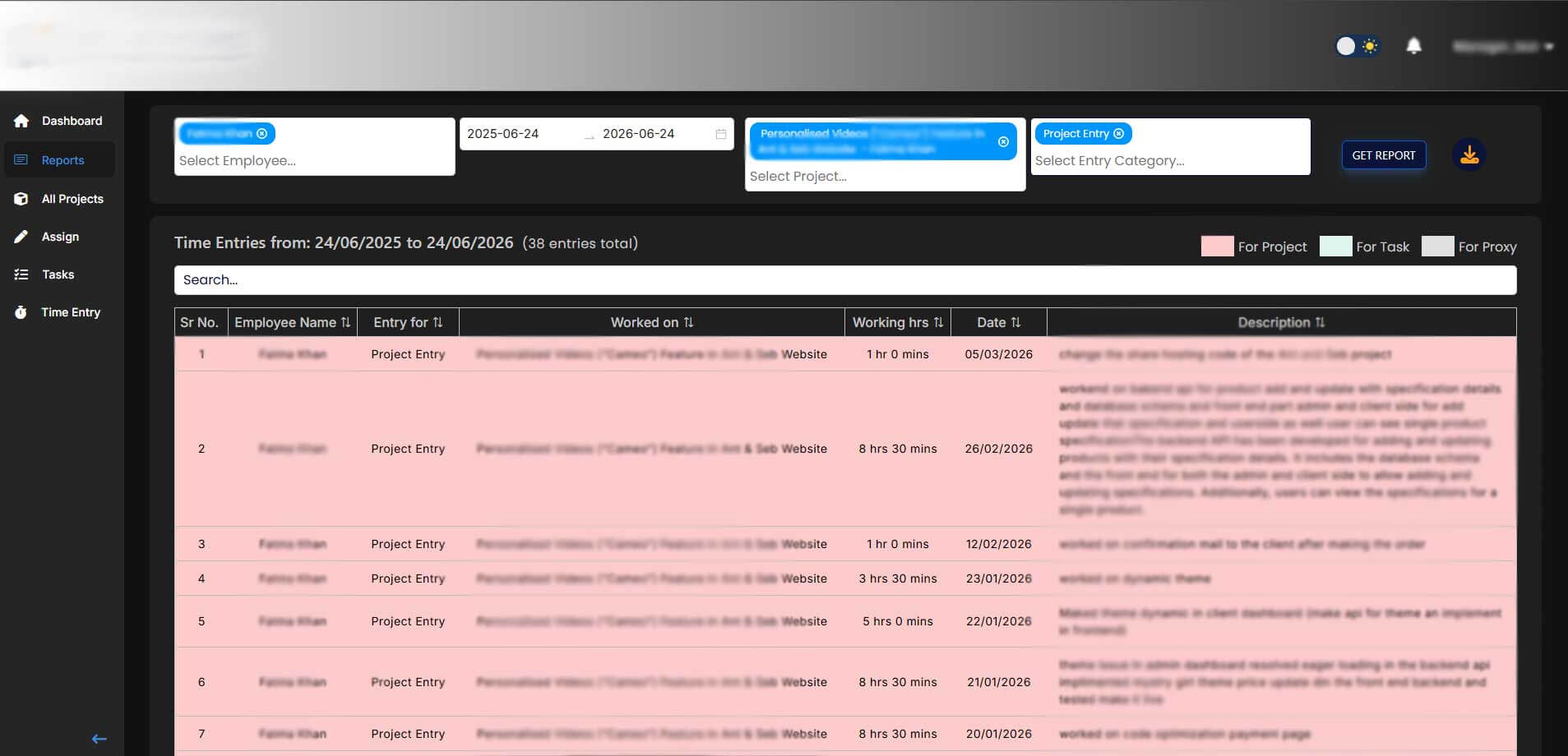
Task: Remove the Project Entry category chip
Action: pos(1118,133)
